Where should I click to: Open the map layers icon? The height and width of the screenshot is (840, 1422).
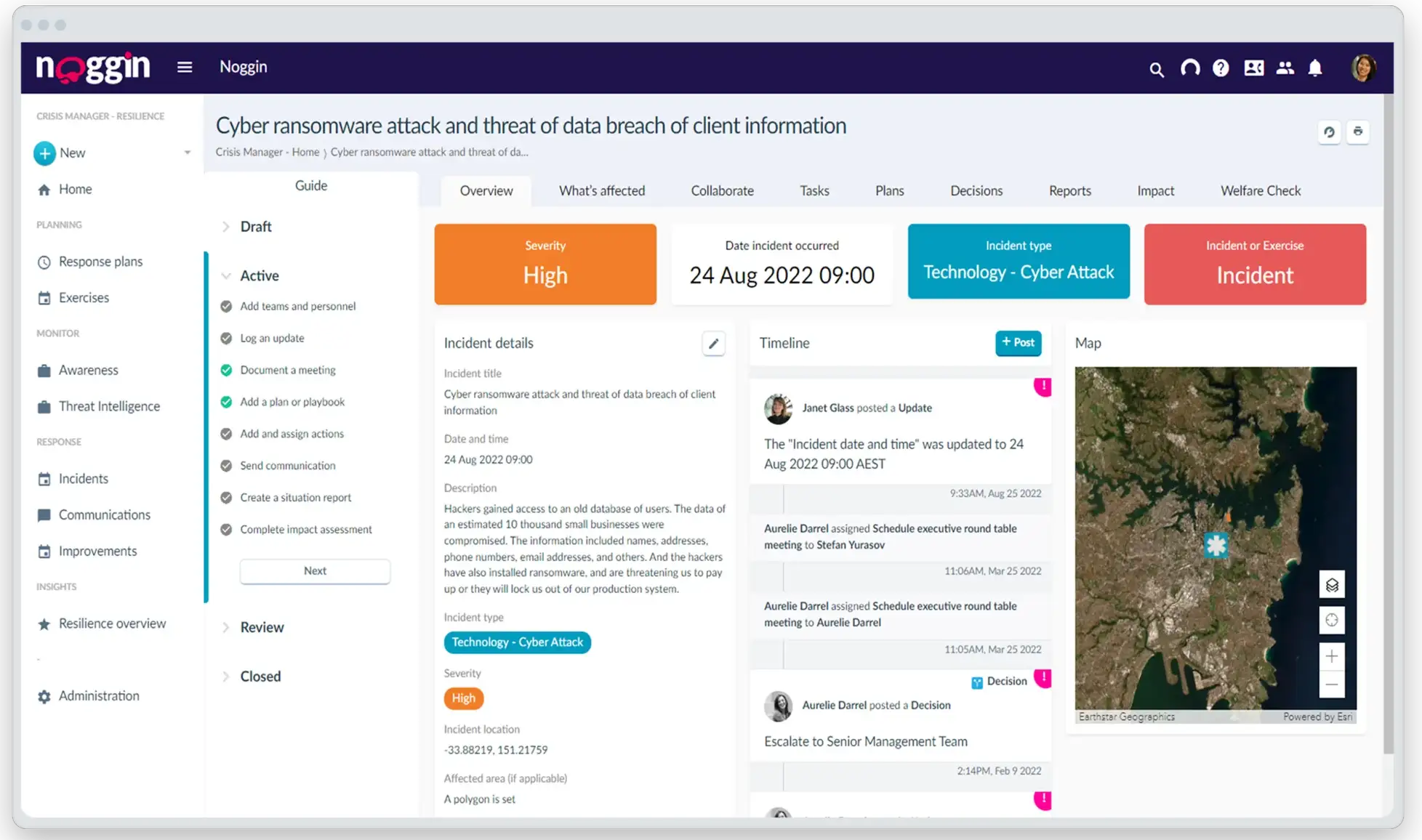click(x=1332, y=584)
